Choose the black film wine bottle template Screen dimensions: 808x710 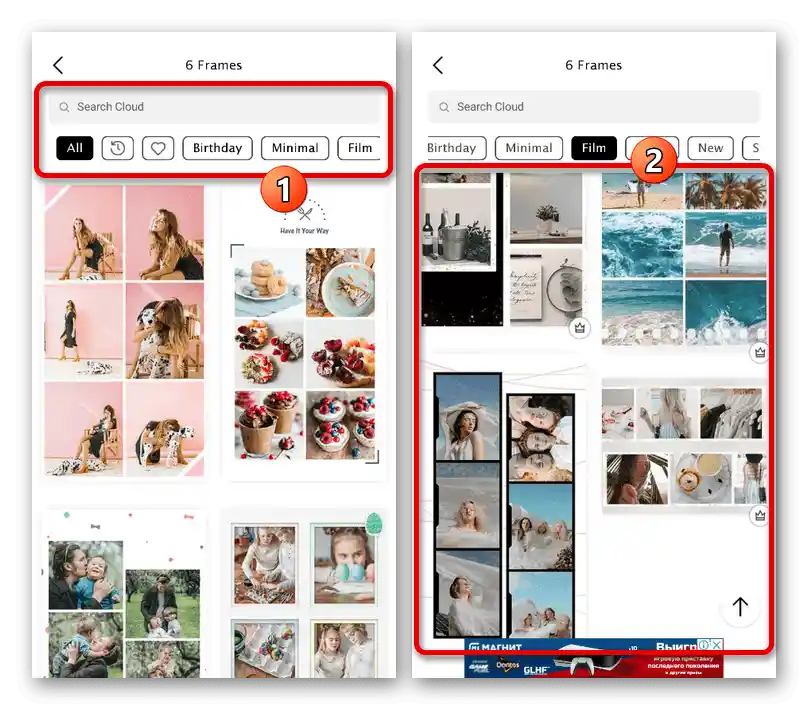click(503, 250)
